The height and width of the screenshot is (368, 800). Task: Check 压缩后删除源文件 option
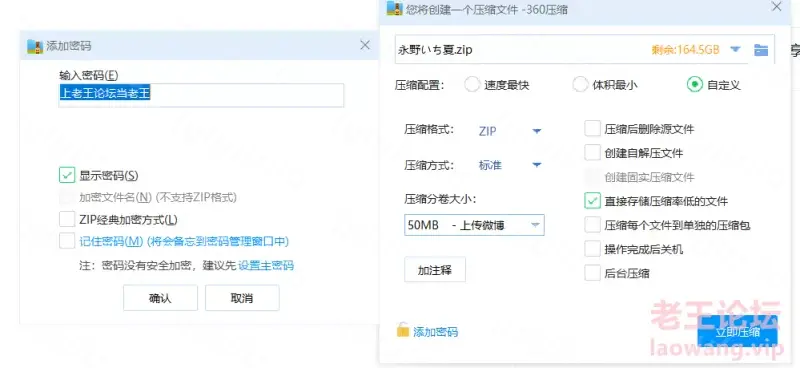point(592,129)
